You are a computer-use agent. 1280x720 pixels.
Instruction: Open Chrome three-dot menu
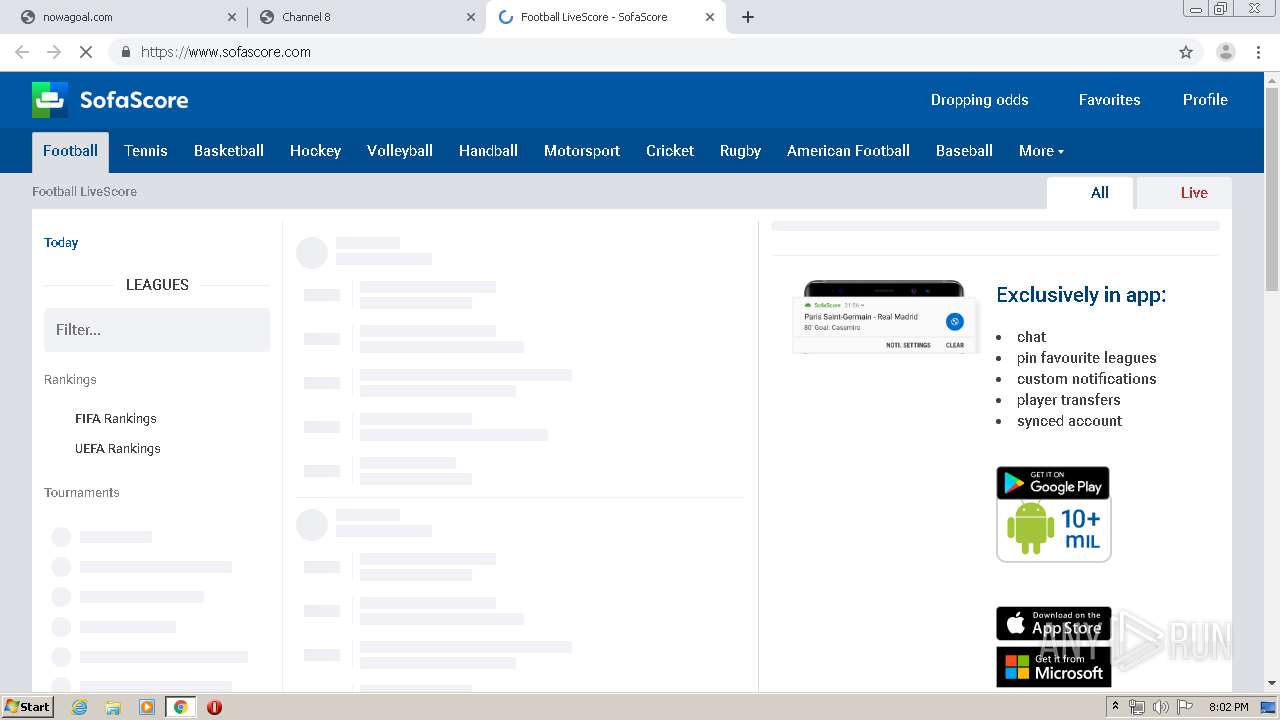pyautogui.click(x=1258, y=52)
